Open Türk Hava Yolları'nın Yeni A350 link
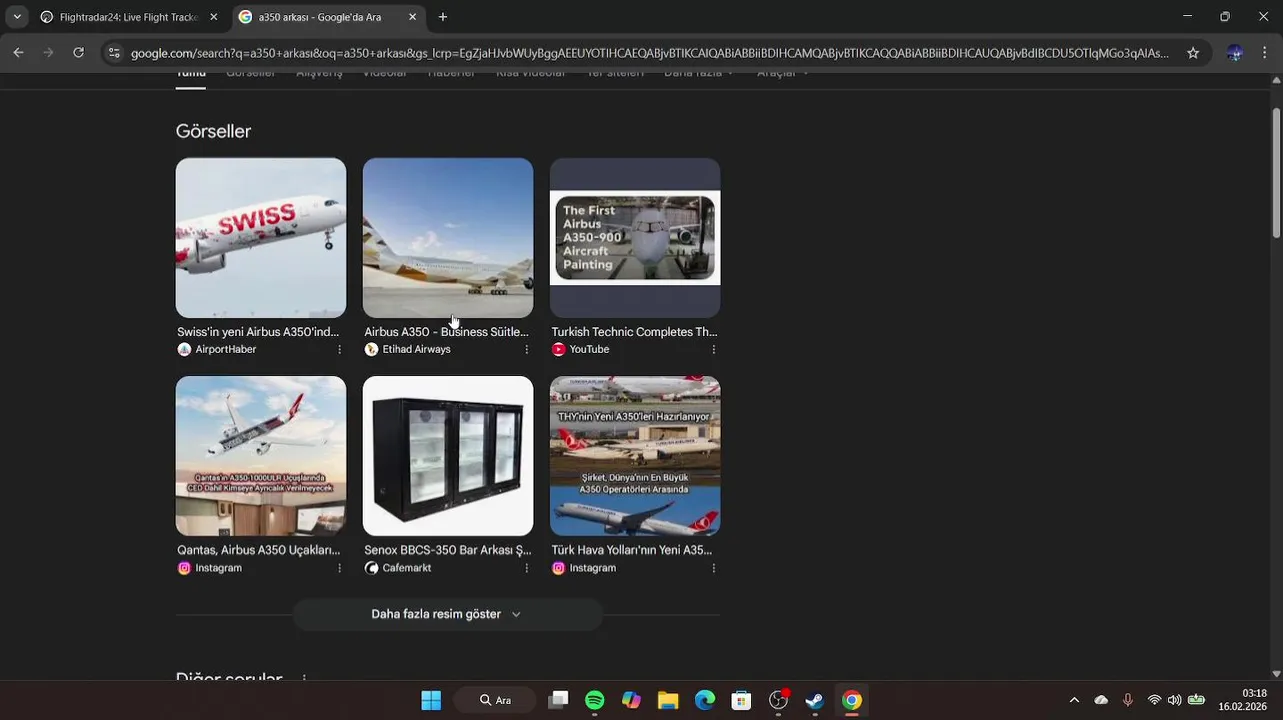 click(632, 550)
